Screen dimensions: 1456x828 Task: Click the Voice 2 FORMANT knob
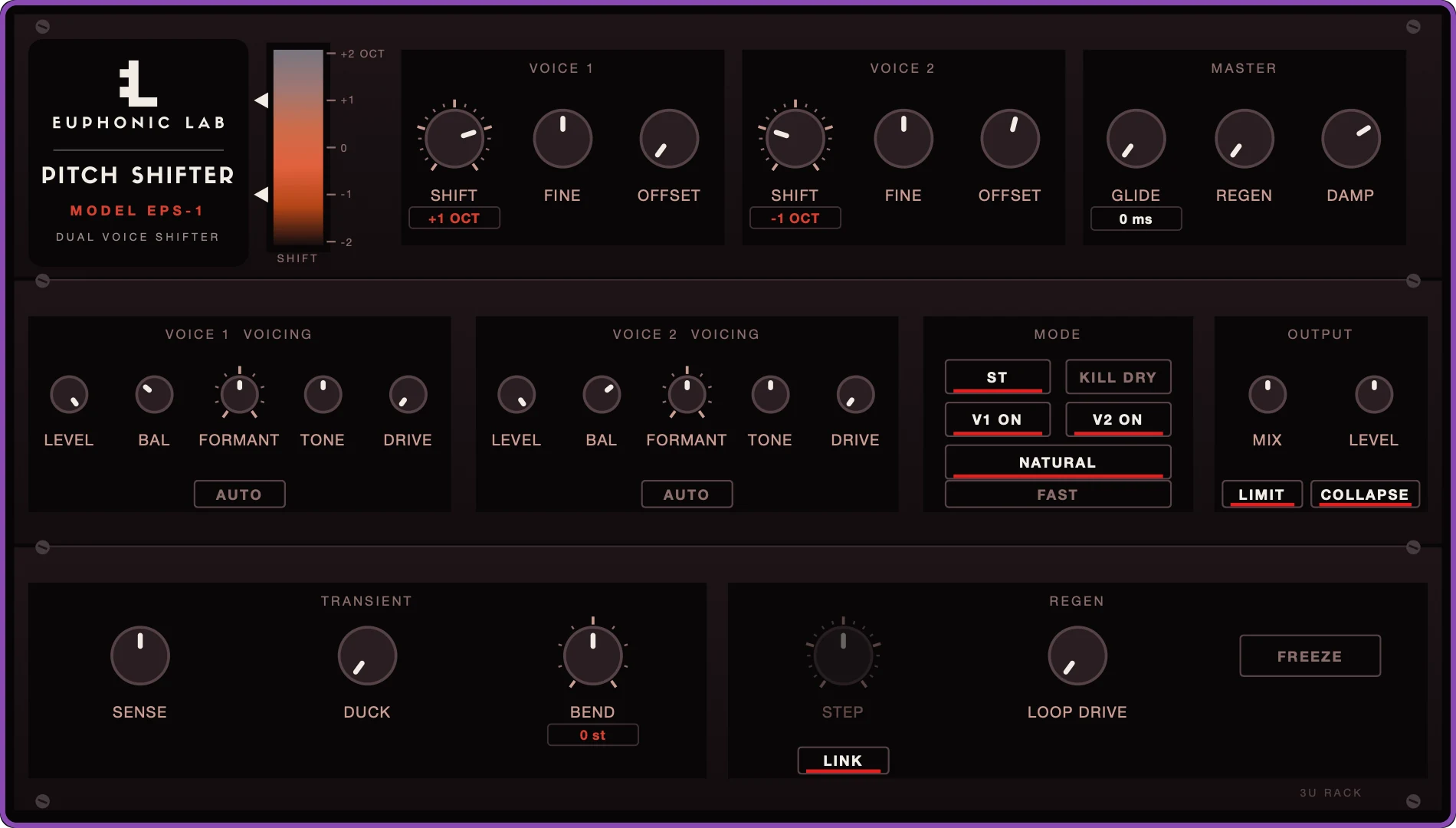click(687, 395)
